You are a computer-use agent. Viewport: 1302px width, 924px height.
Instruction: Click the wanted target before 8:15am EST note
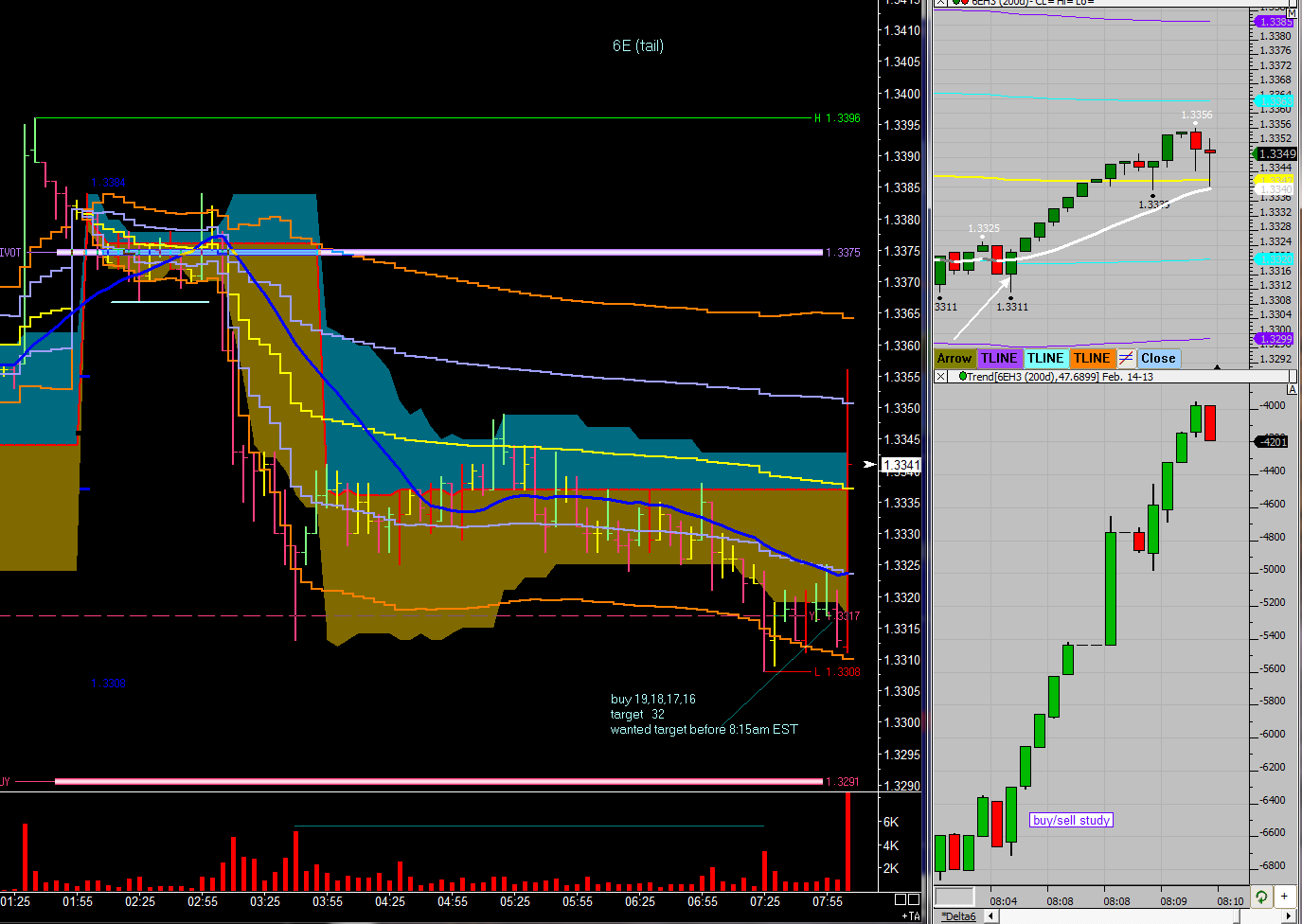[x=705, y=730]
